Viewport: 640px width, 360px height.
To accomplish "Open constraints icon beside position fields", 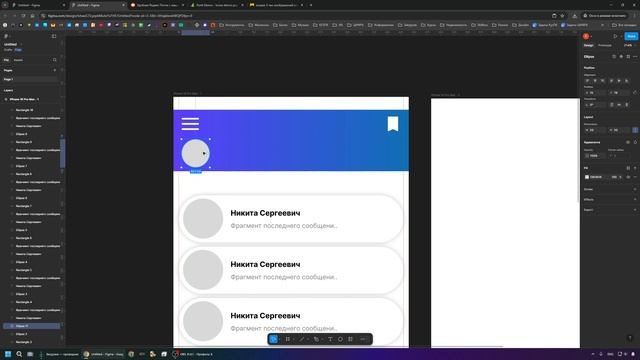I will click(x=635, y=93).
